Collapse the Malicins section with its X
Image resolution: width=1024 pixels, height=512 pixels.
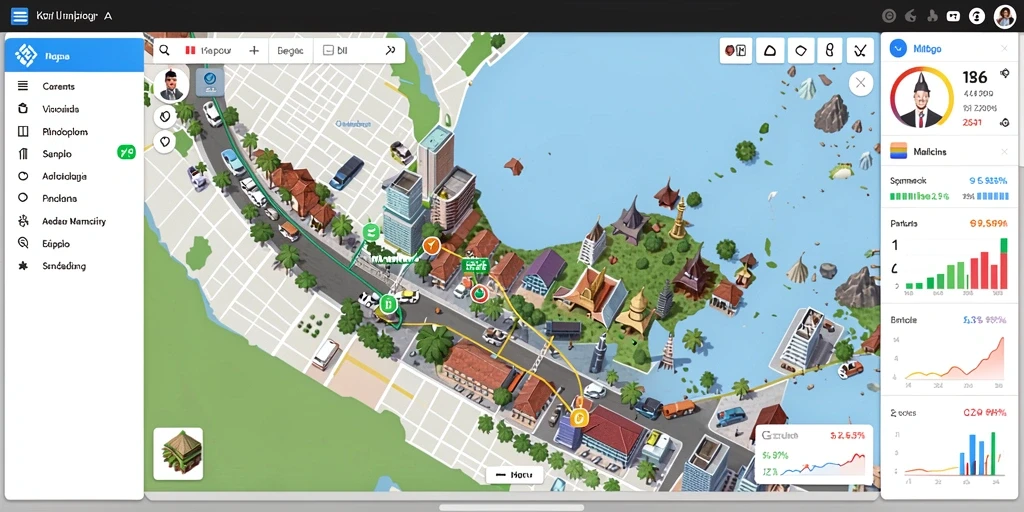[1004, 152]
